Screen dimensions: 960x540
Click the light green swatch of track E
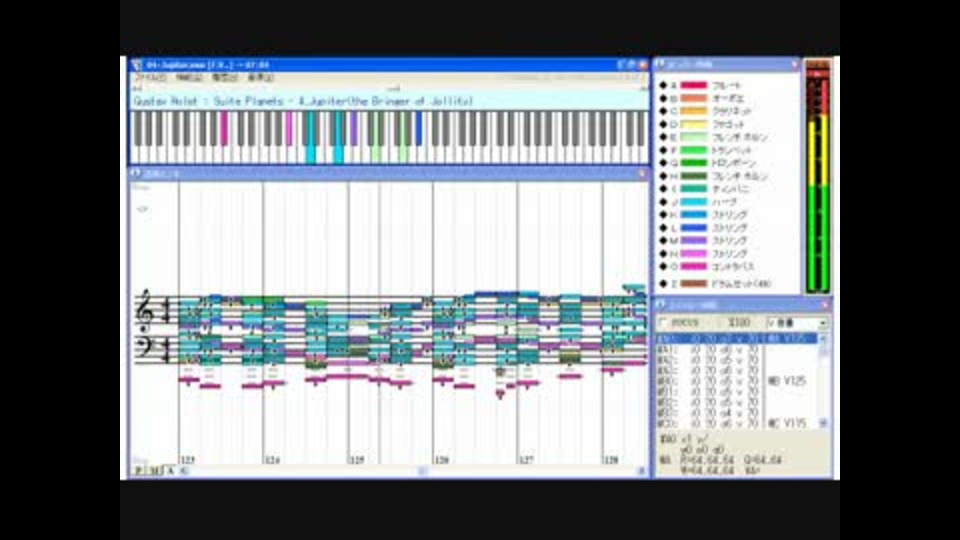click(x=694, y=137)
